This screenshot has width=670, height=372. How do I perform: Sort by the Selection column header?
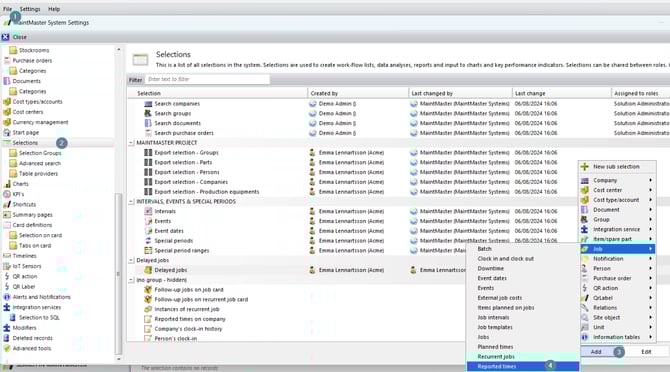(x=217, y=93)
